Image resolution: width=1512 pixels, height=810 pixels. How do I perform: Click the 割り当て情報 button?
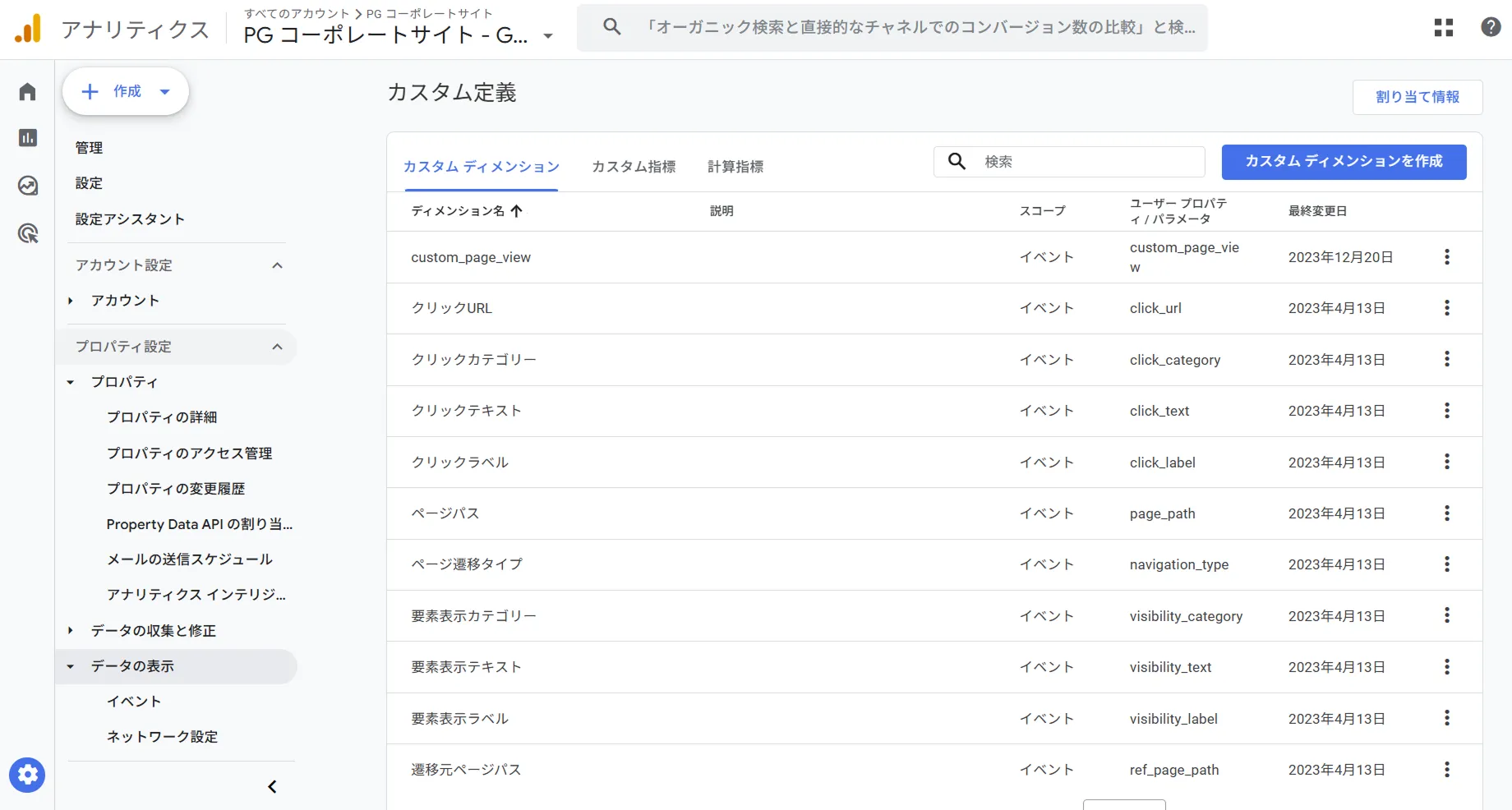coord(1417,97)
